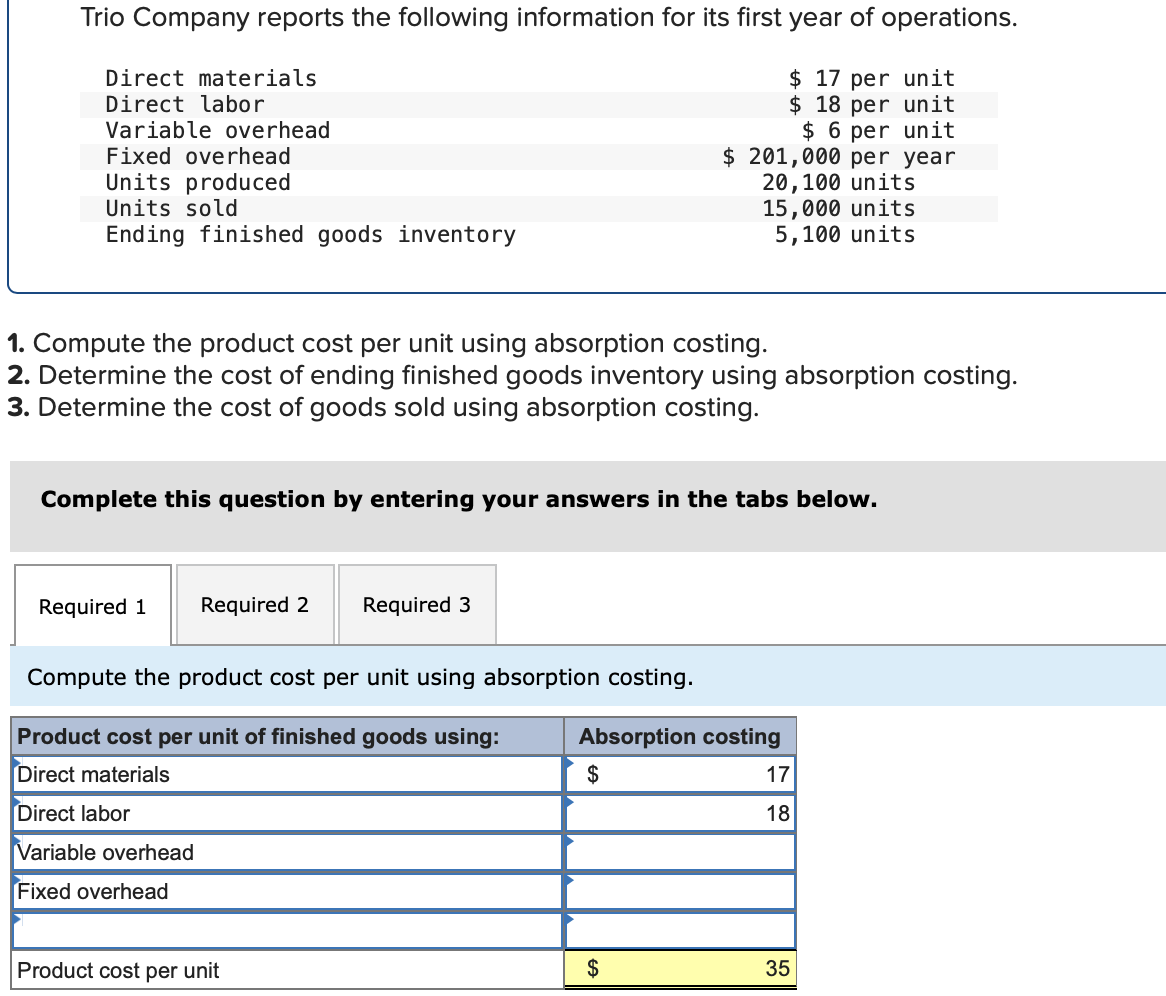Click the blue marker beside the 17 entry
This screenshot has height=996, width=1166.
click(568, 765)
